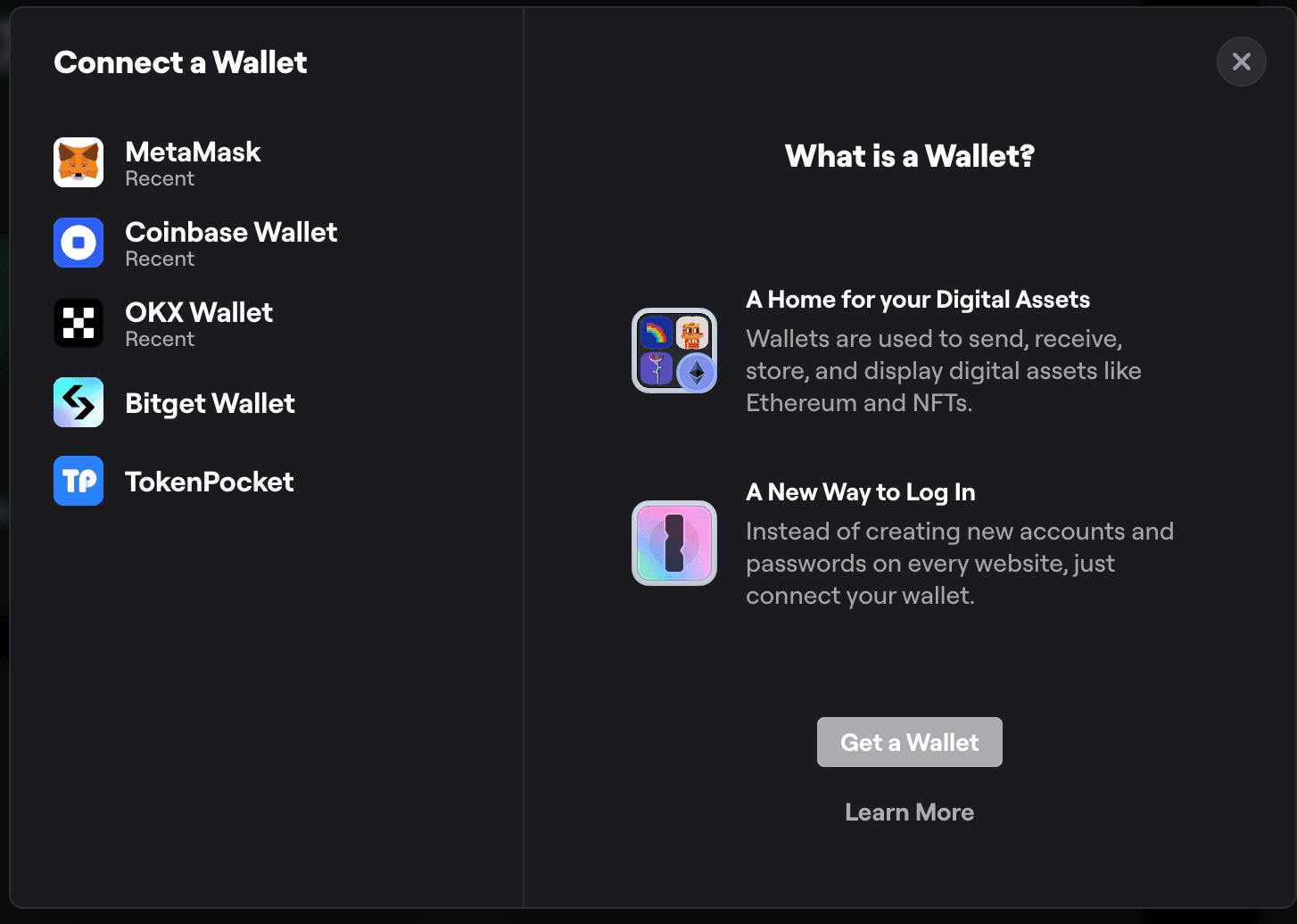The image size is (1297, 924).
Task: Select the TokenPocket icon
Action: click(x=78, y=481)
